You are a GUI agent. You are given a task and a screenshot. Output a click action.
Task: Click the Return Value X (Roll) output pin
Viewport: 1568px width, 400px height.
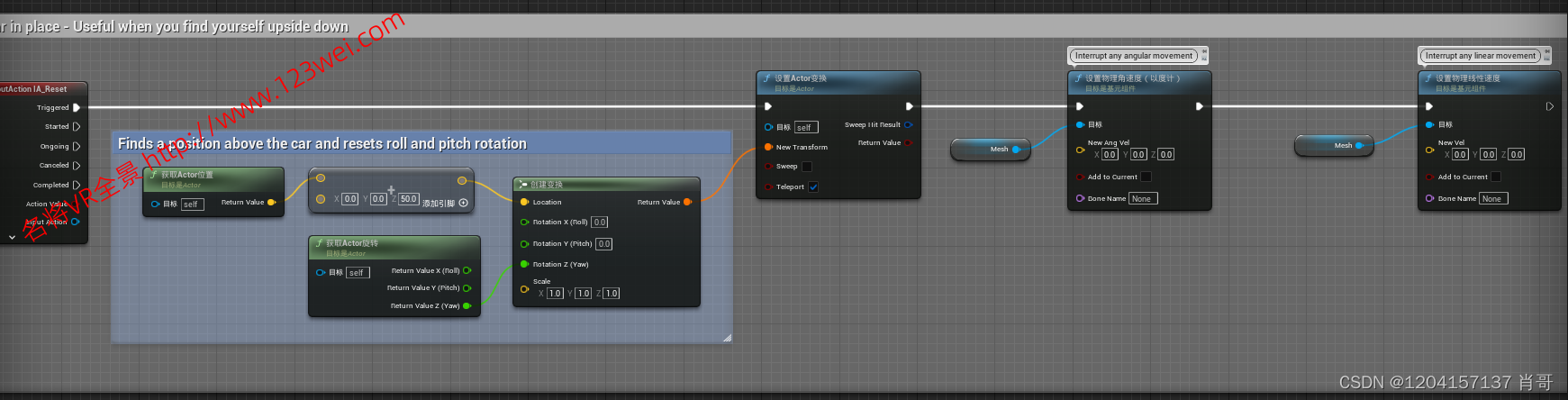tap(467, 270)
